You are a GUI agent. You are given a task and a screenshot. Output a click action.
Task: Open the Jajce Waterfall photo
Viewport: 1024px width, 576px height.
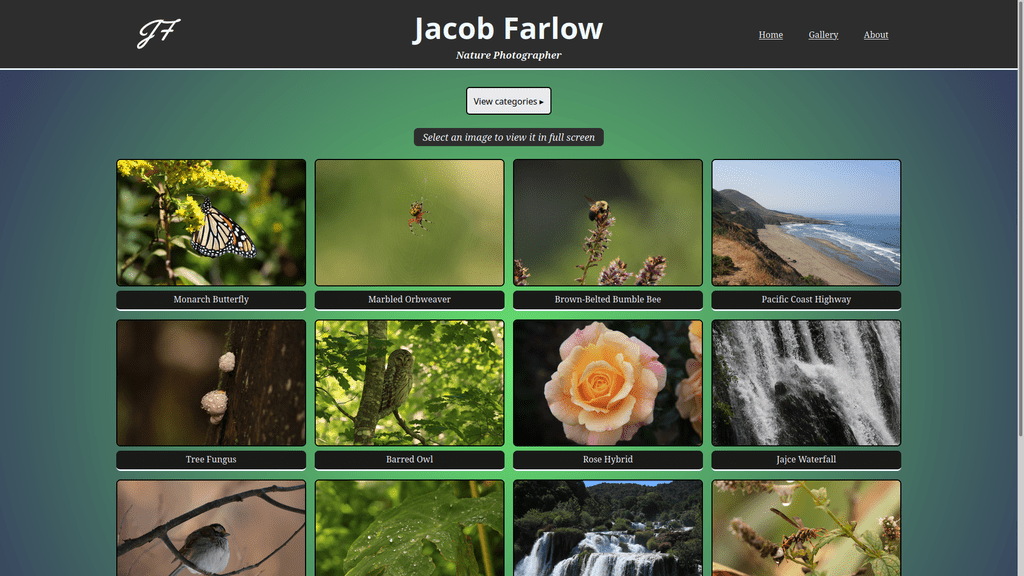coord(806,383)
